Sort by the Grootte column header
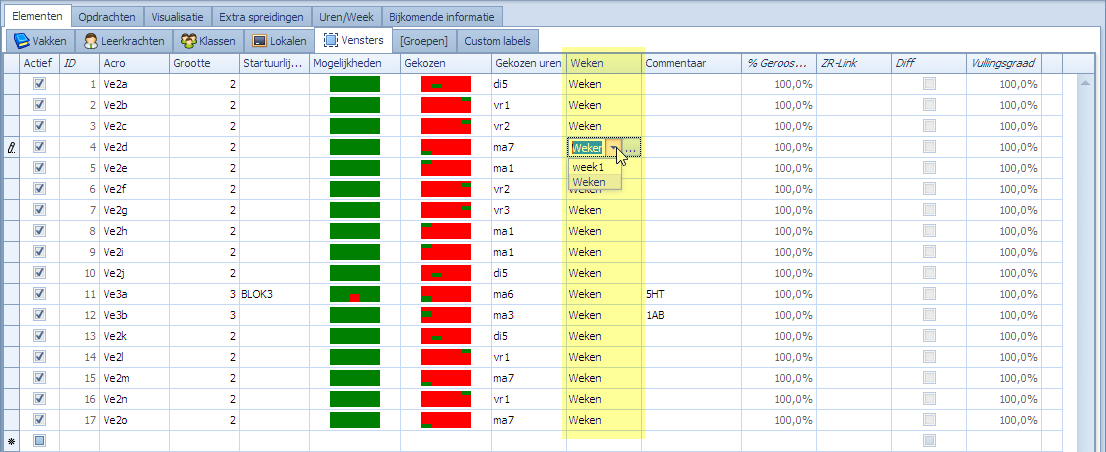1106x452 pixels. 205,63
